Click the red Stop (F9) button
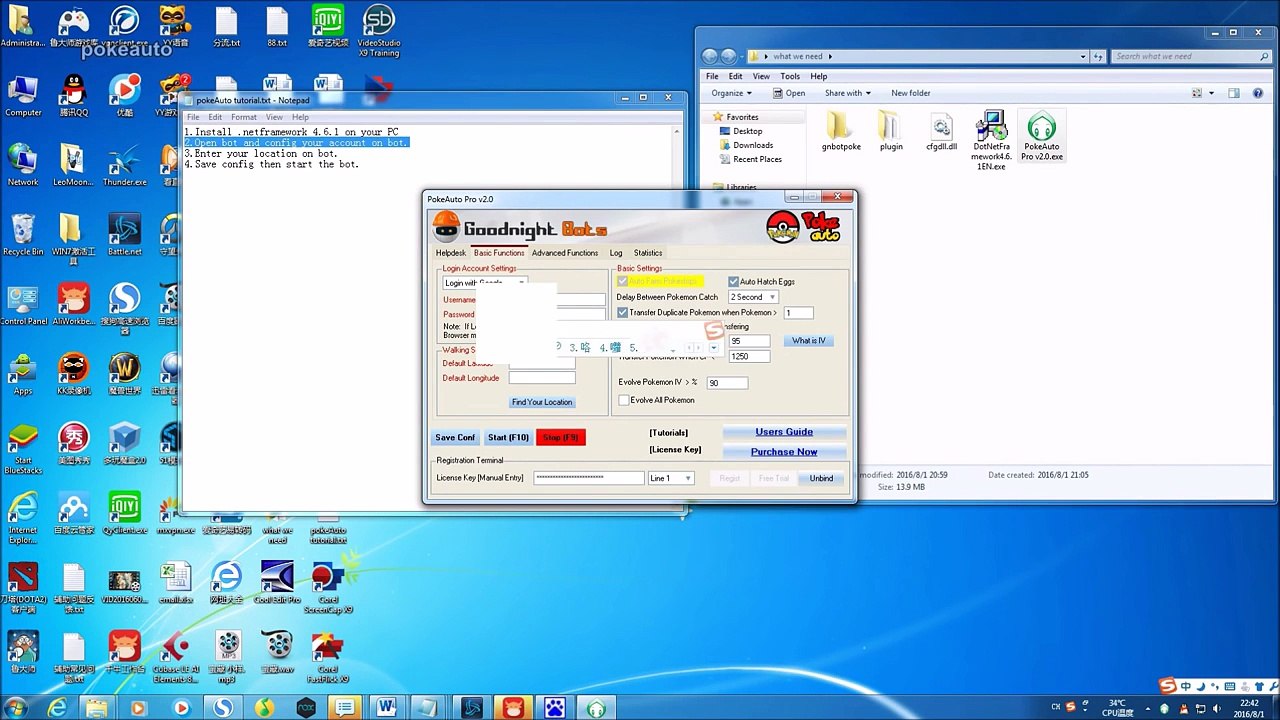 point(561,438)
